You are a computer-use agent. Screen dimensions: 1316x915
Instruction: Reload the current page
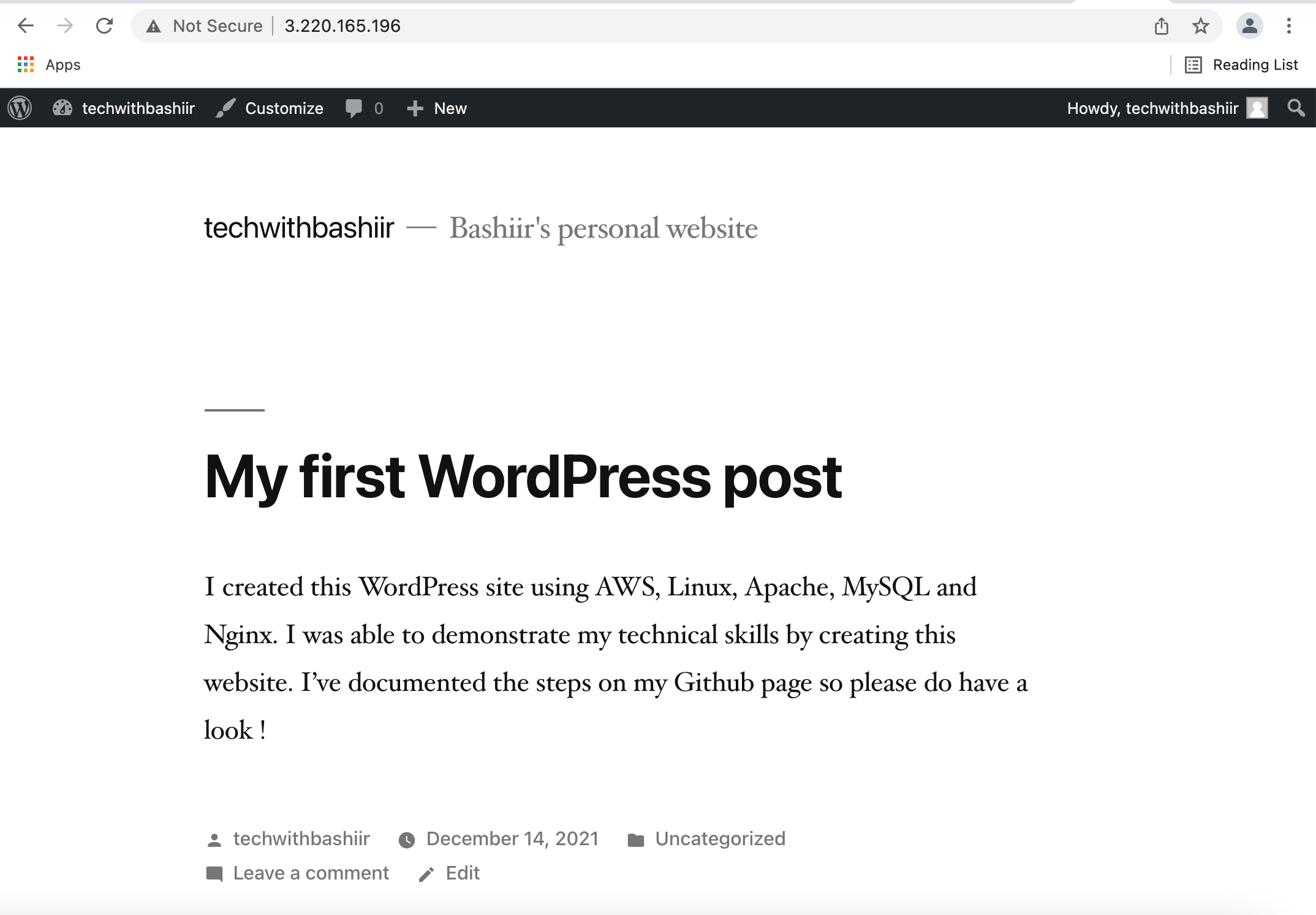pyautogui.click(x=104, y=26)
